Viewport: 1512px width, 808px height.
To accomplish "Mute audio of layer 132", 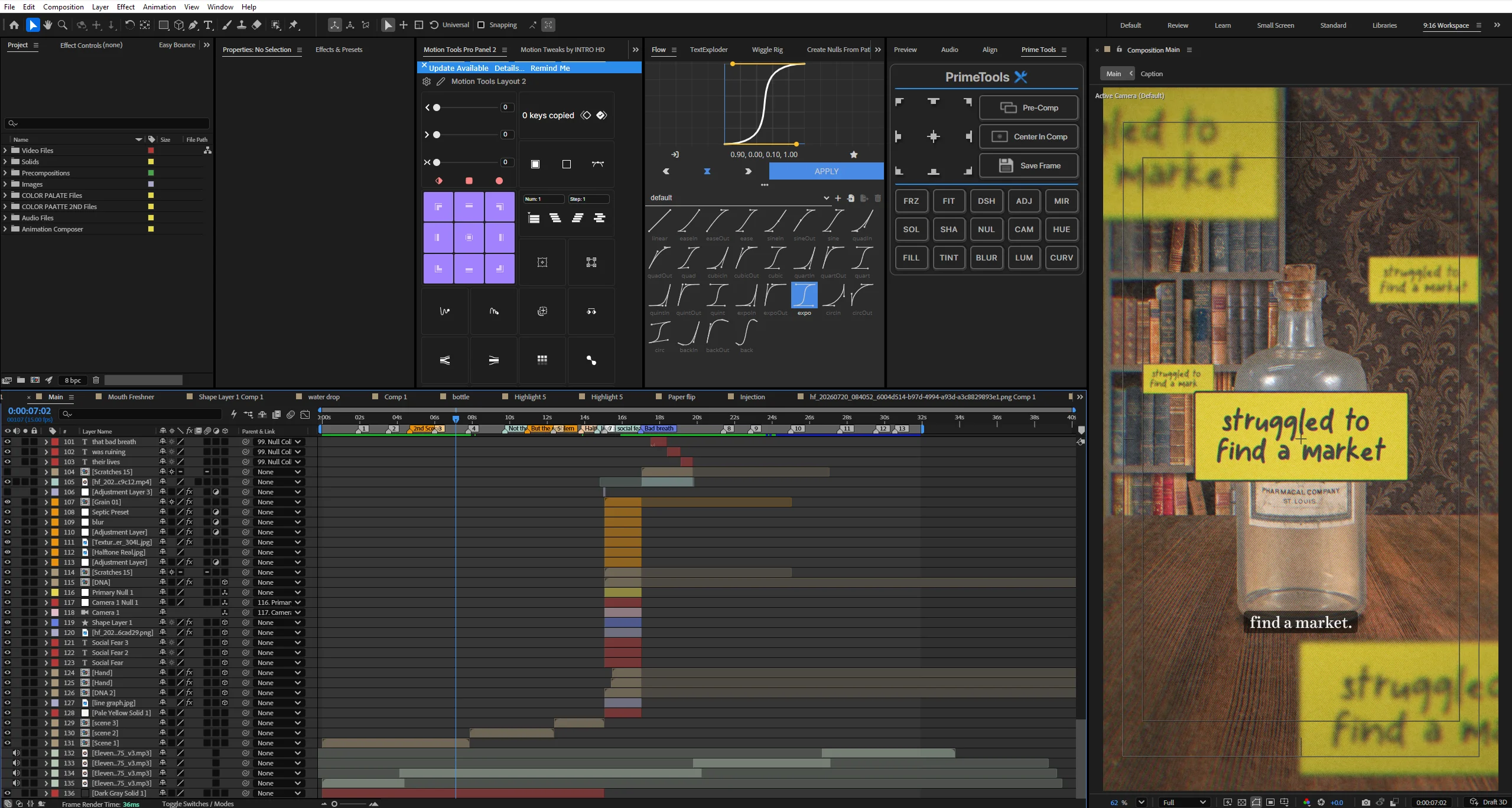I will pyautogui.click(x=16, y=753).
